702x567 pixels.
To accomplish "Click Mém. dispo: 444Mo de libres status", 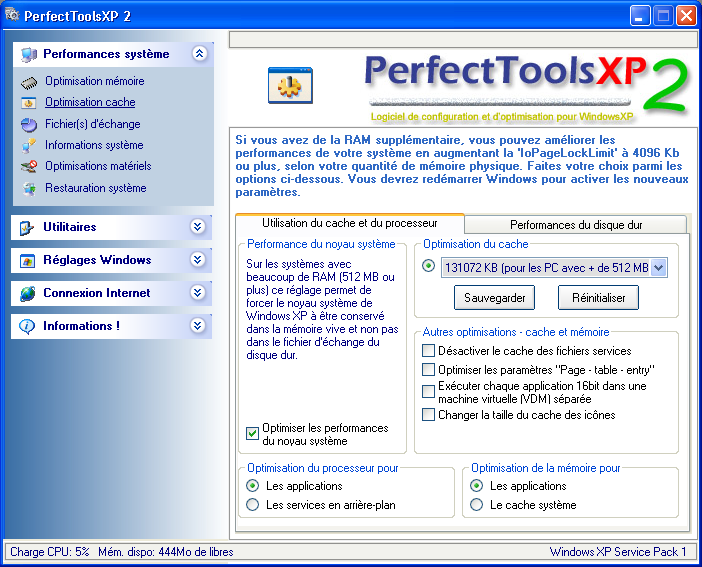I will point(166,552).
